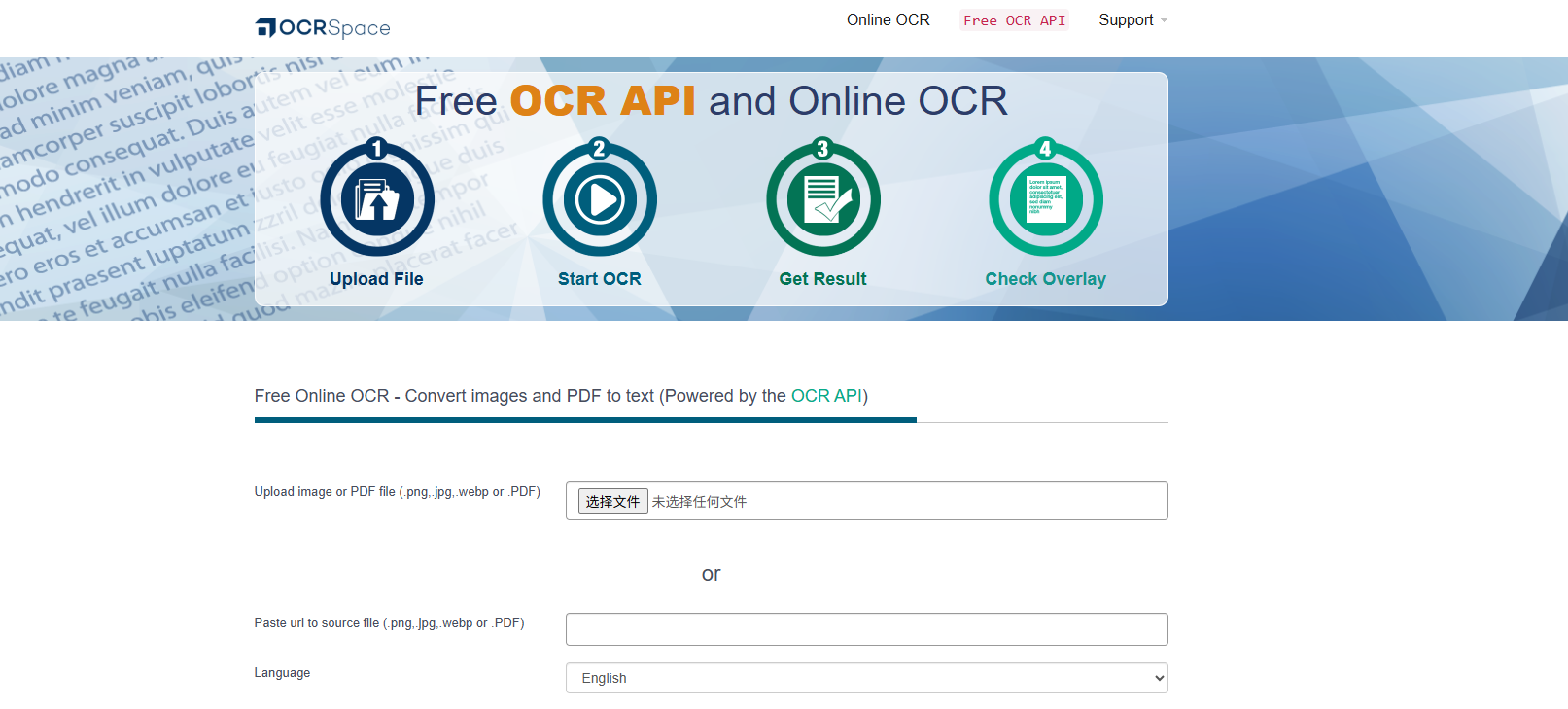Click the Start OCR label text
The image size is (1568, 709).
(600, 279)
